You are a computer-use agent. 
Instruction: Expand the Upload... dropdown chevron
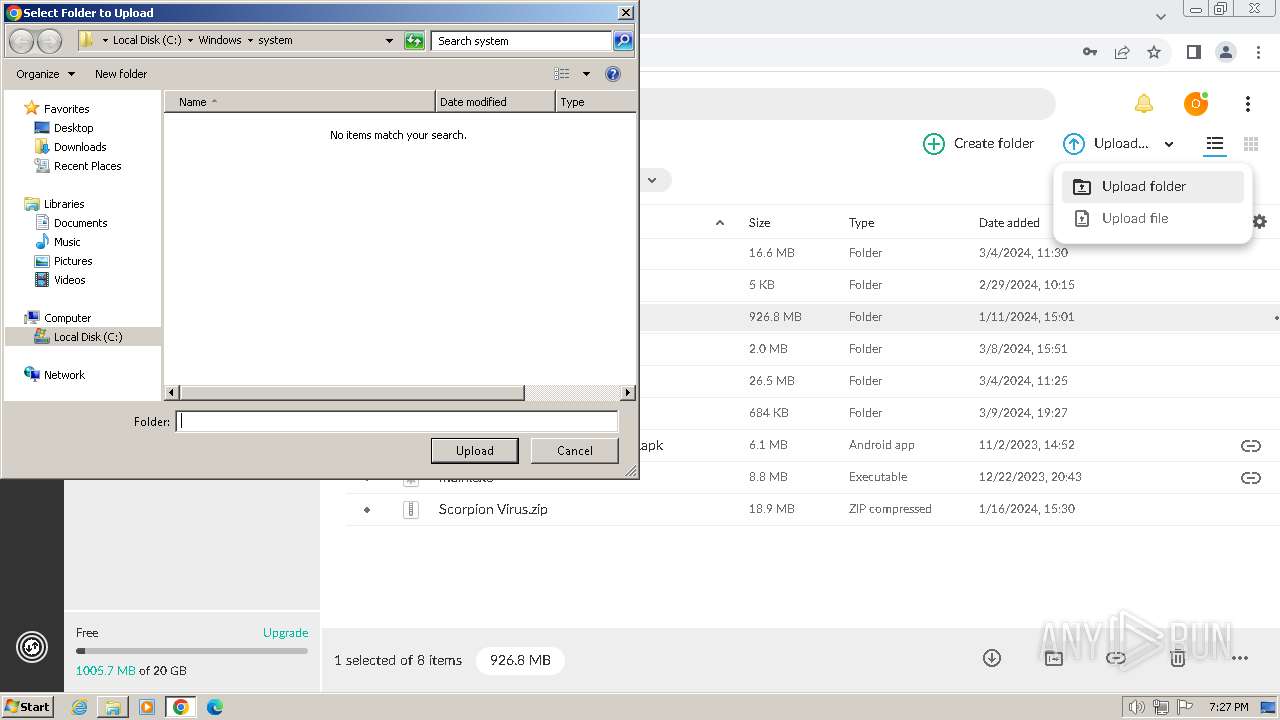(1169, 144)
